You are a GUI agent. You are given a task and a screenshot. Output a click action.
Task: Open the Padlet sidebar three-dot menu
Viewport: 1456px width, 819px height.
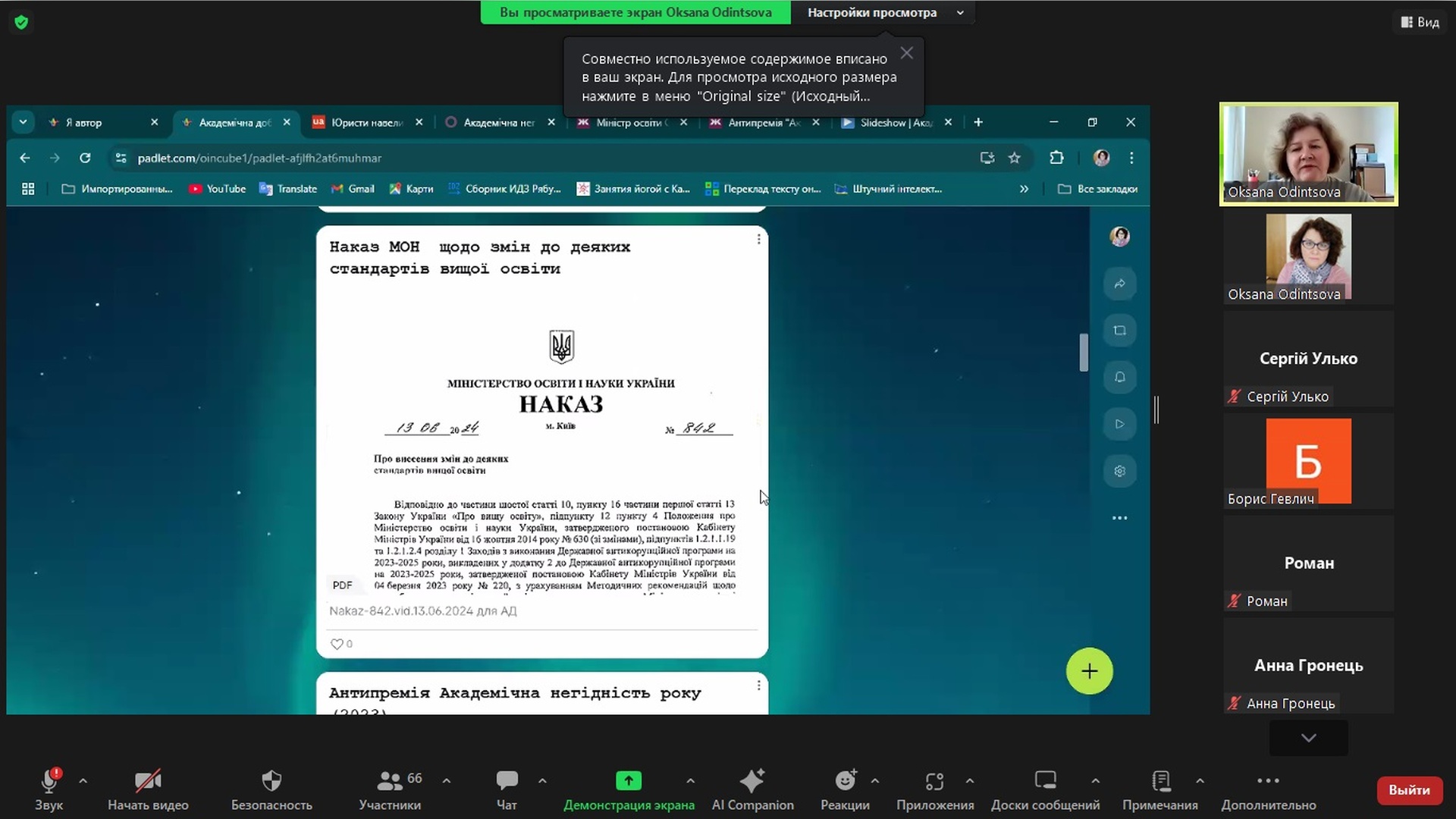coord(1119,518)
